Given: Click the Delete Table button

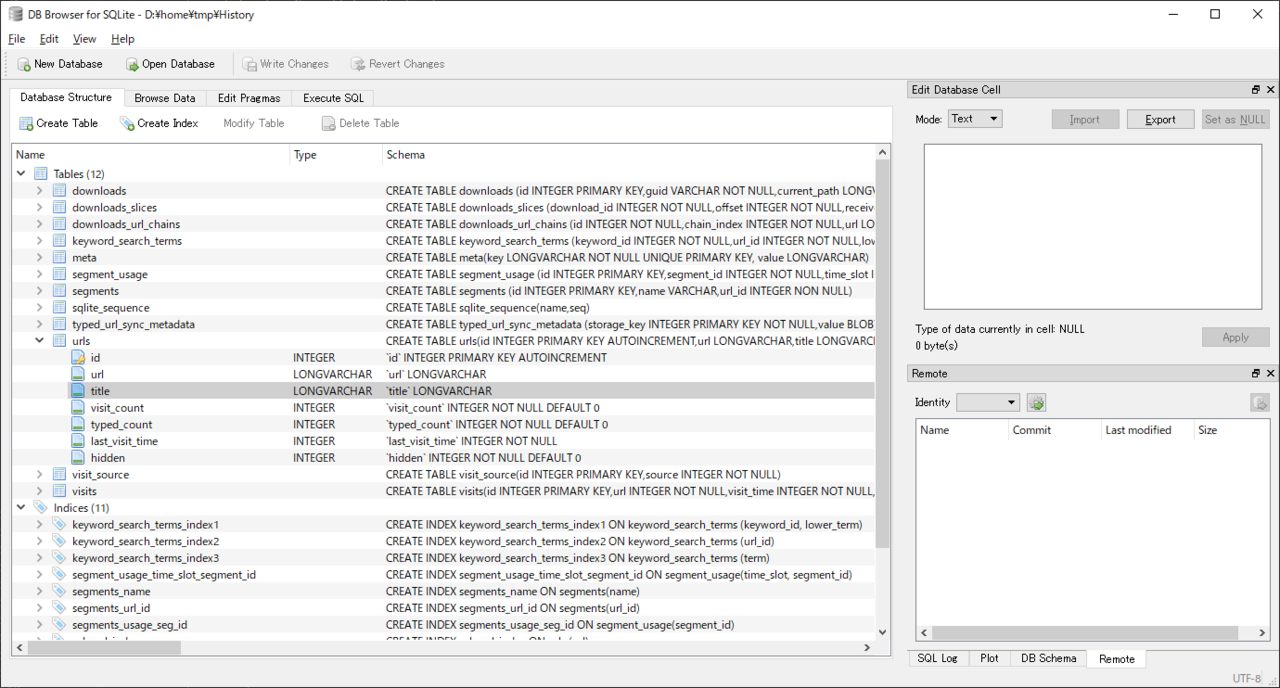Looking at the screenshot, I should pyautogui.click(x=360, y=123).
